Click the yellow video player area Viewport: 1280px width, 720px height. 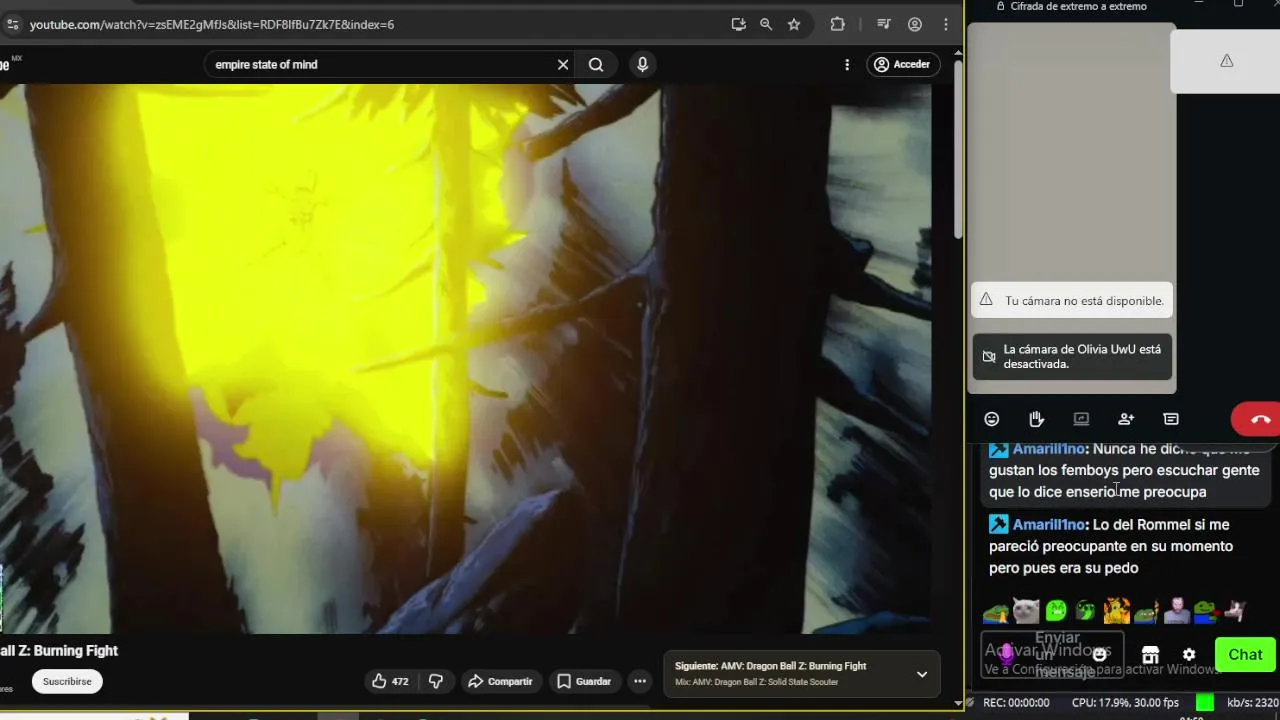pyautogui.click(x=465, y=358)
